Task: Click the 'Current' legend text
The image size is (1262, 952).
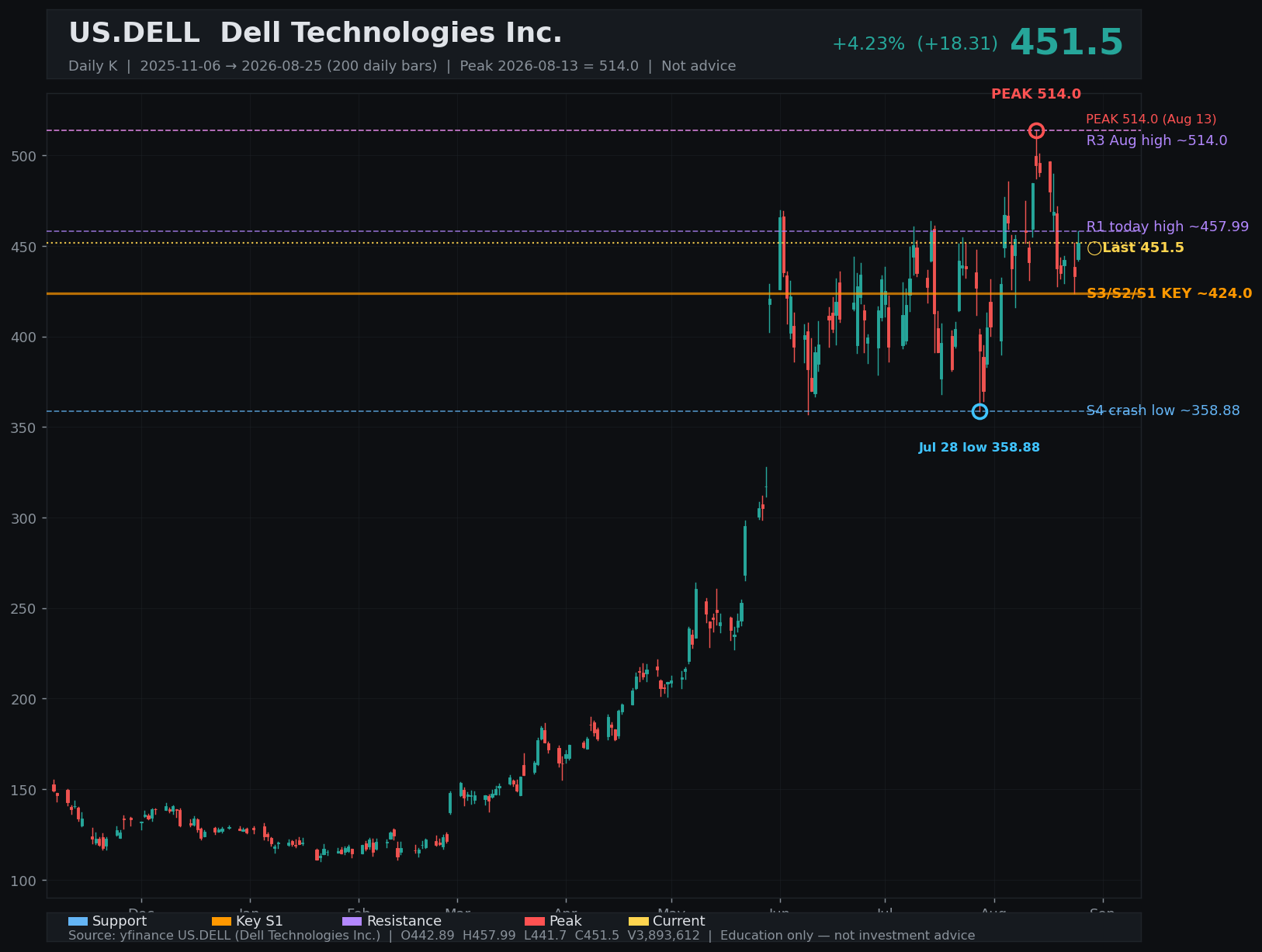Action: click(x=679, y=921)
